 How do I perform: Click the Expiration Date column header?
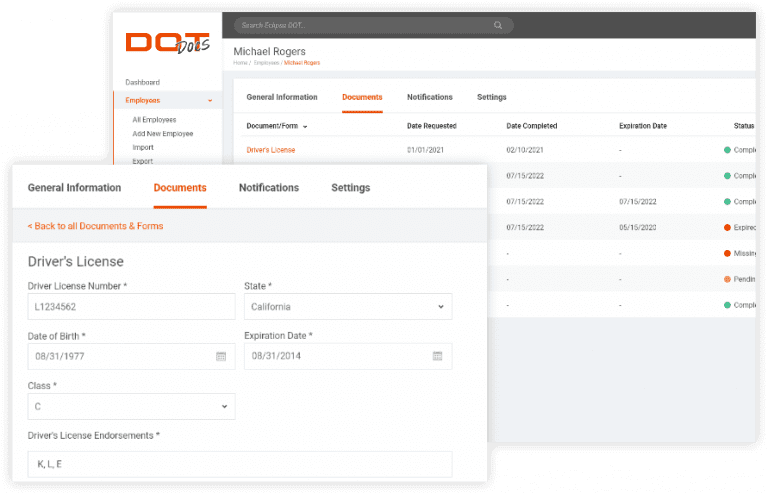point(643,126)
